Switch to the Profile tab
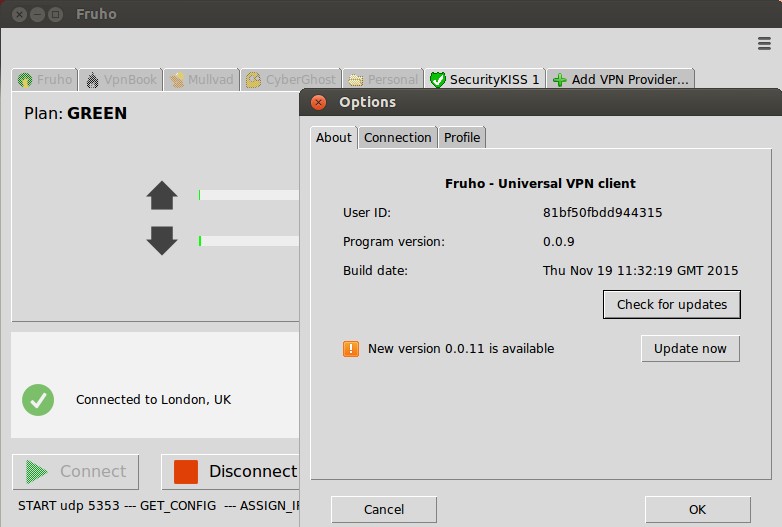This screenshot has height=527, width=782. [462, 138]
